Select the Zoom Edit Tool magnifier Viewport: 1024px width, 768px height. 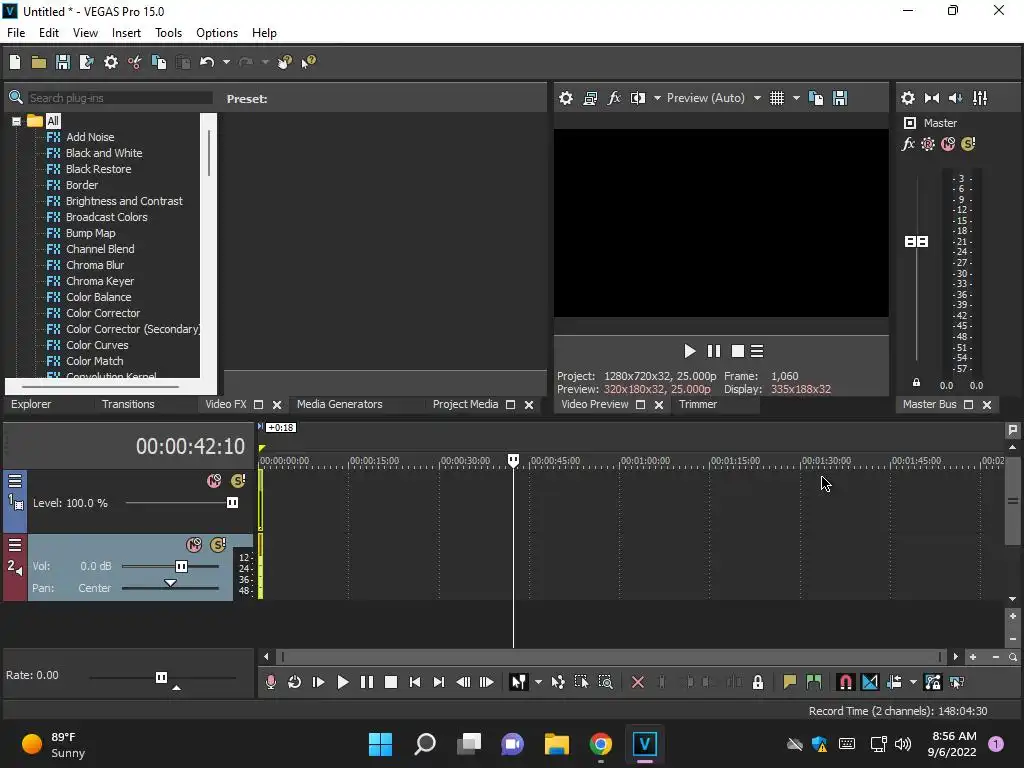point(605,682)
